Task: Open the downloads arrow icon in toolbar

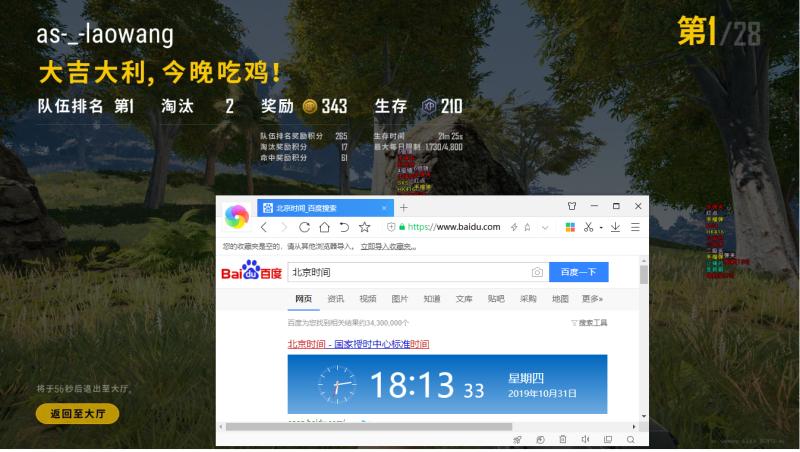Action: click(615, 227)
